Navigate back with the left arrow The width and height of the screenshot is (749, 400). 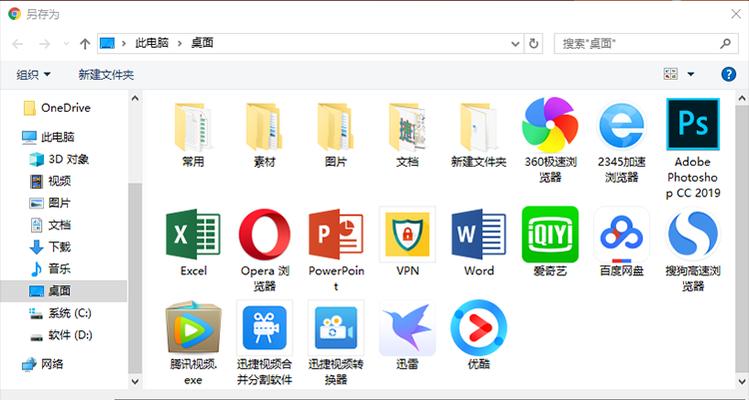tap(17, 44)
